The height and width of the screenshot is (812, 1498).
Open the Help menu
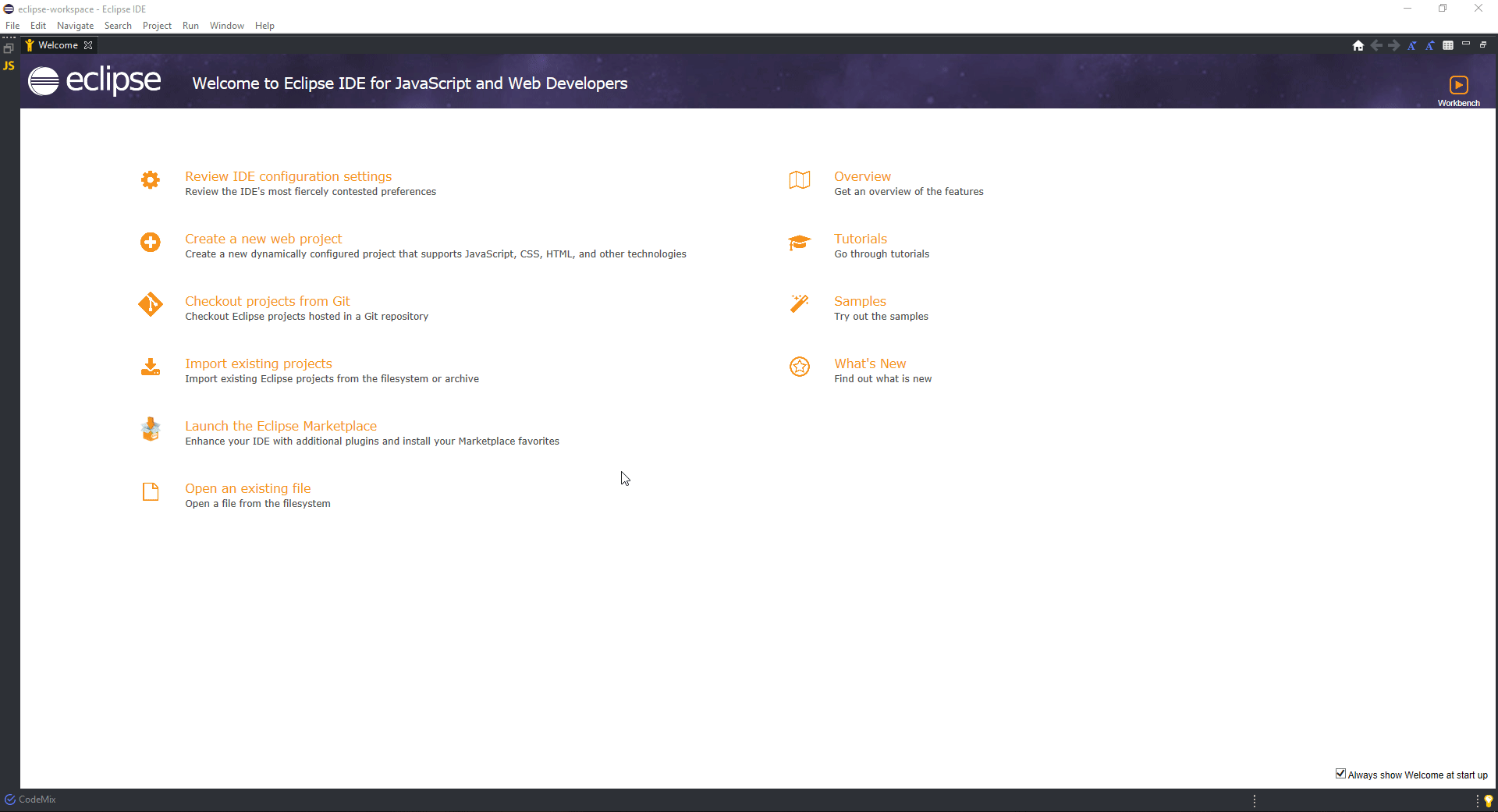click(264, 26)
